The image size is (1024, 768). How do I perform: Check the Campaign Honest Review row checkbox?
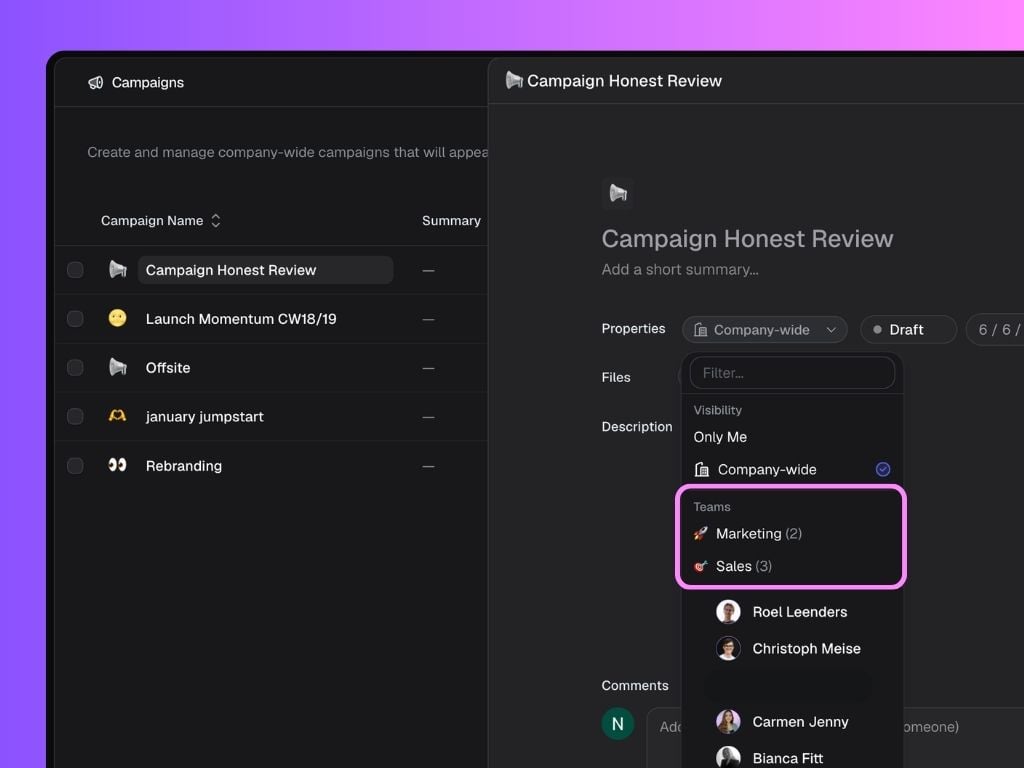pos(75,270)
